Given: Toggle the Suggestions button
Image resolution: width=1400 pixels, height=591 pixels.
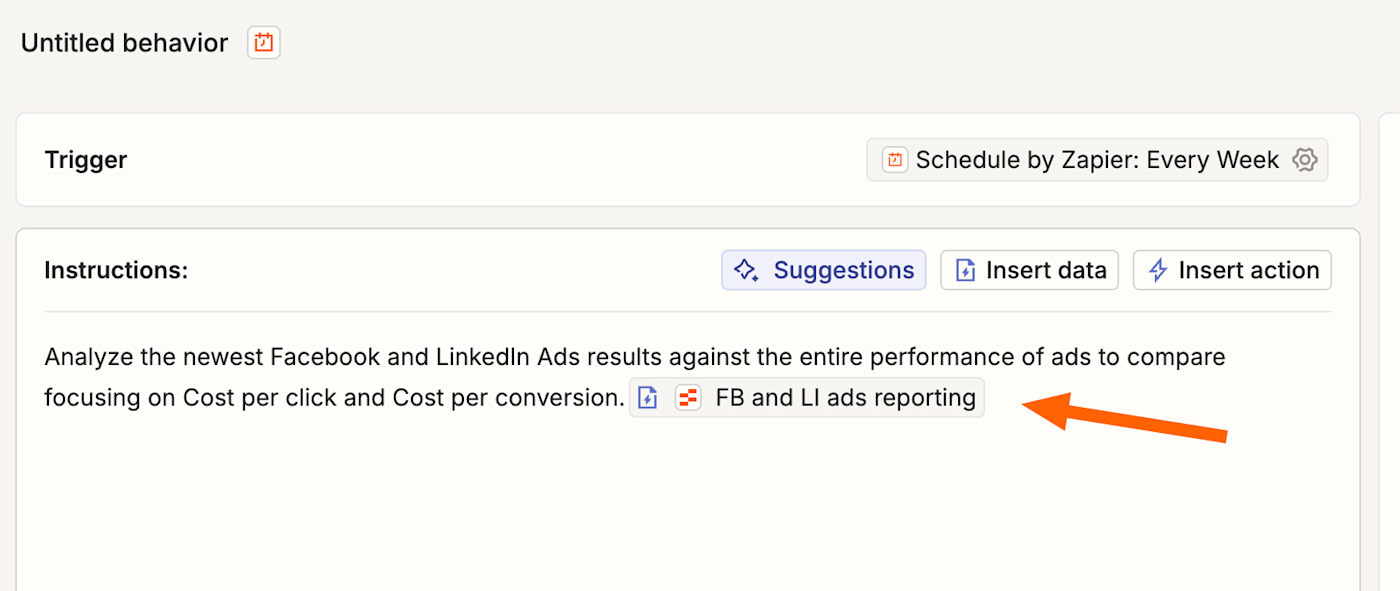Looking at the screenshot, I should (824, 270).
